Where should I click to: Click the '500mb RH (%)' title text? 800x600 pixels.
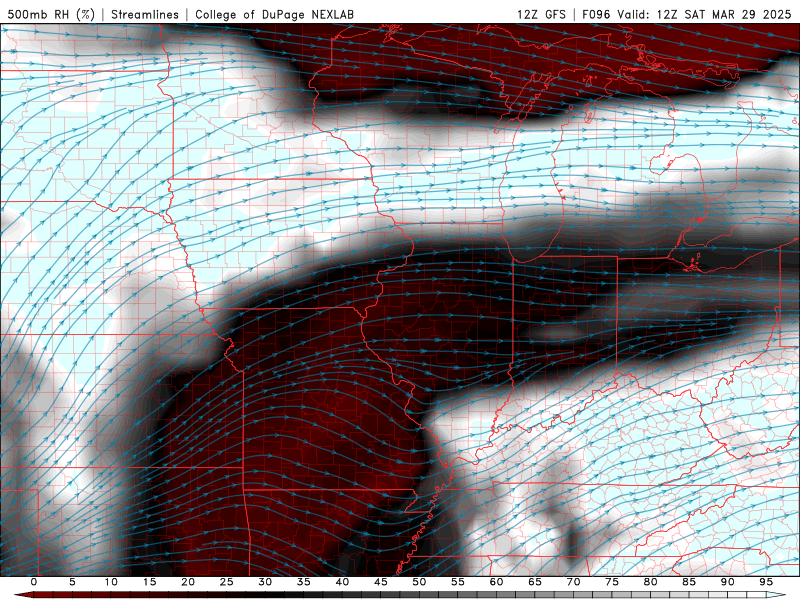pos(51,14)
